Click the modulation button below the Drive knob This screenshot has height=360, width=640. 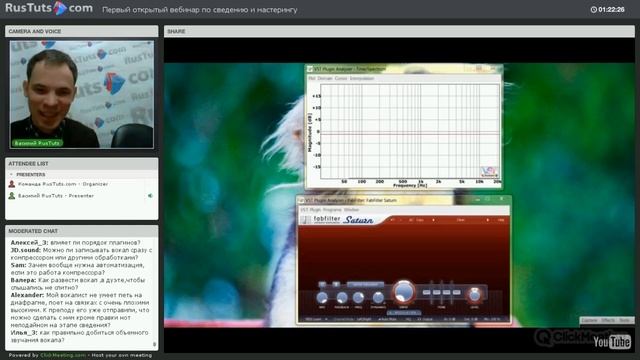click(x=403, y=313)
